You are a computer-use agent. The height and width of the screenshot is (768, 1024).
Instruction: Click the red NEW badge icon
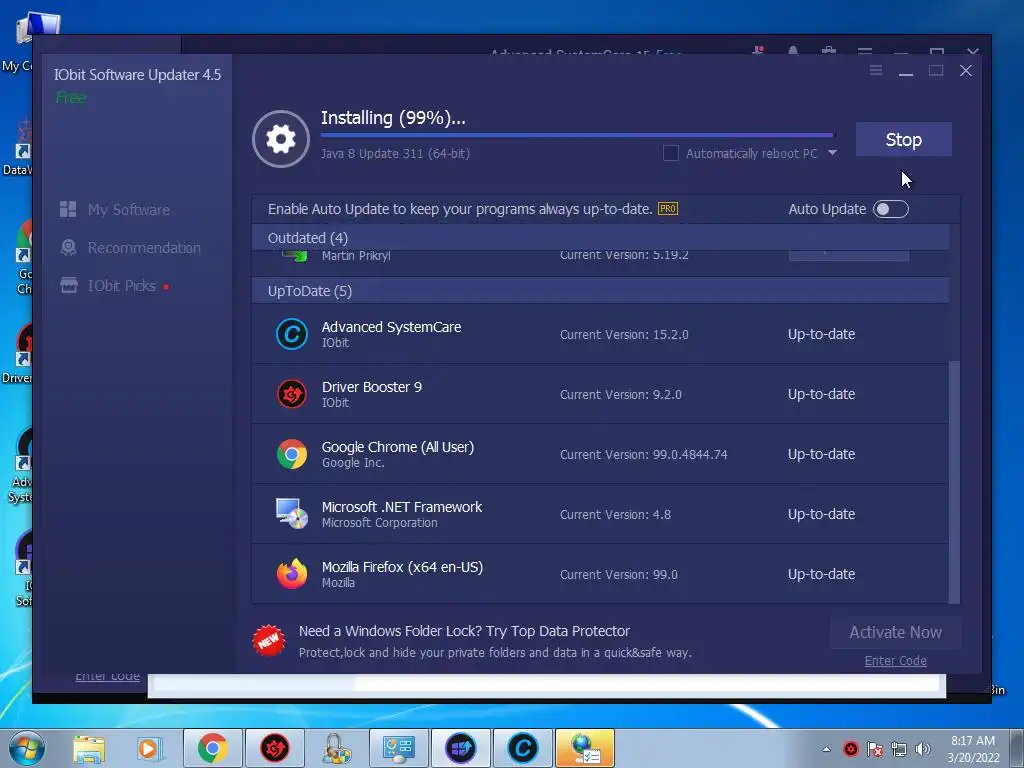268,641
